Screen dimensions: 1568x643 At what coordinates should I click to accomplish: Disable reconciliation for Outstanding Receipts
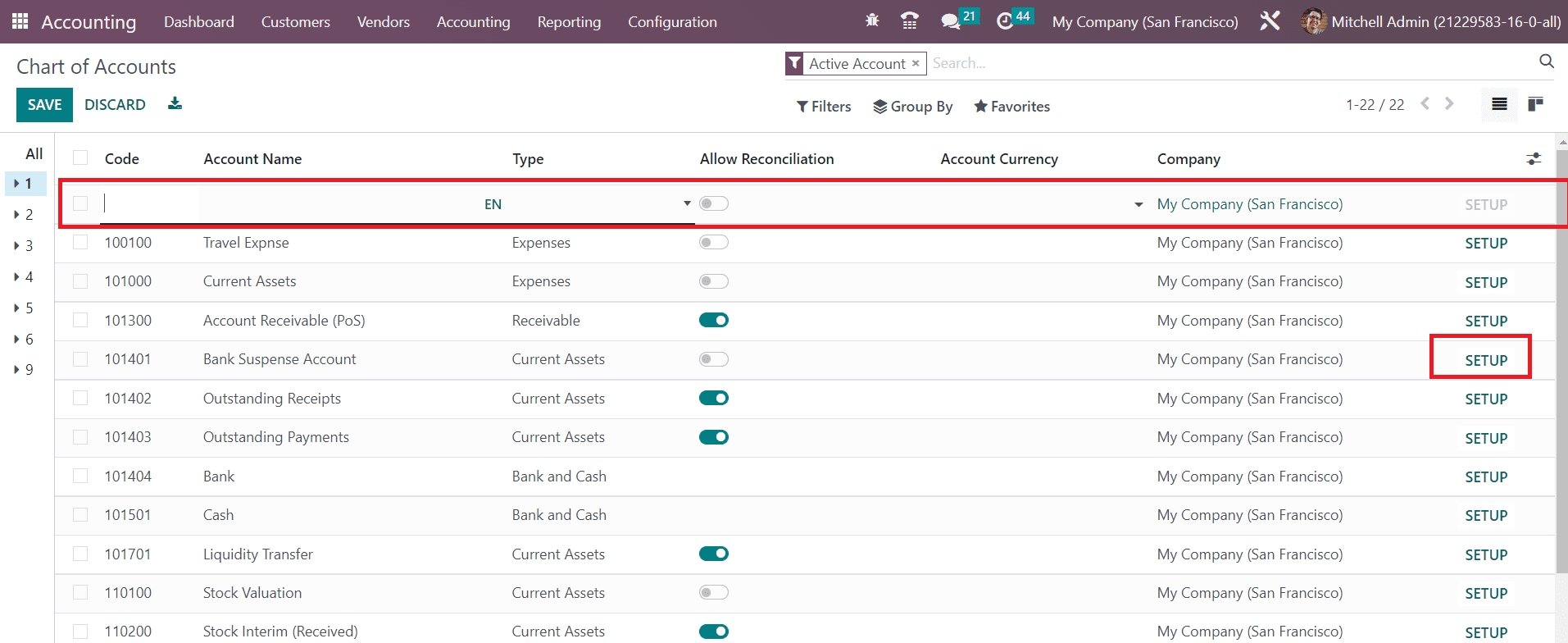pyautogui.click(x=713, y=399)
